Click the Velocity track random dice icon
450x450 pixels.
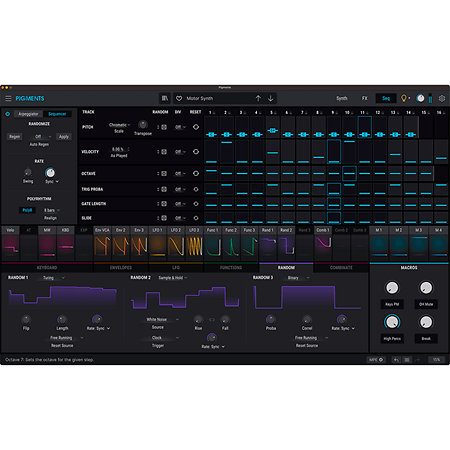[x=164, y=152]
